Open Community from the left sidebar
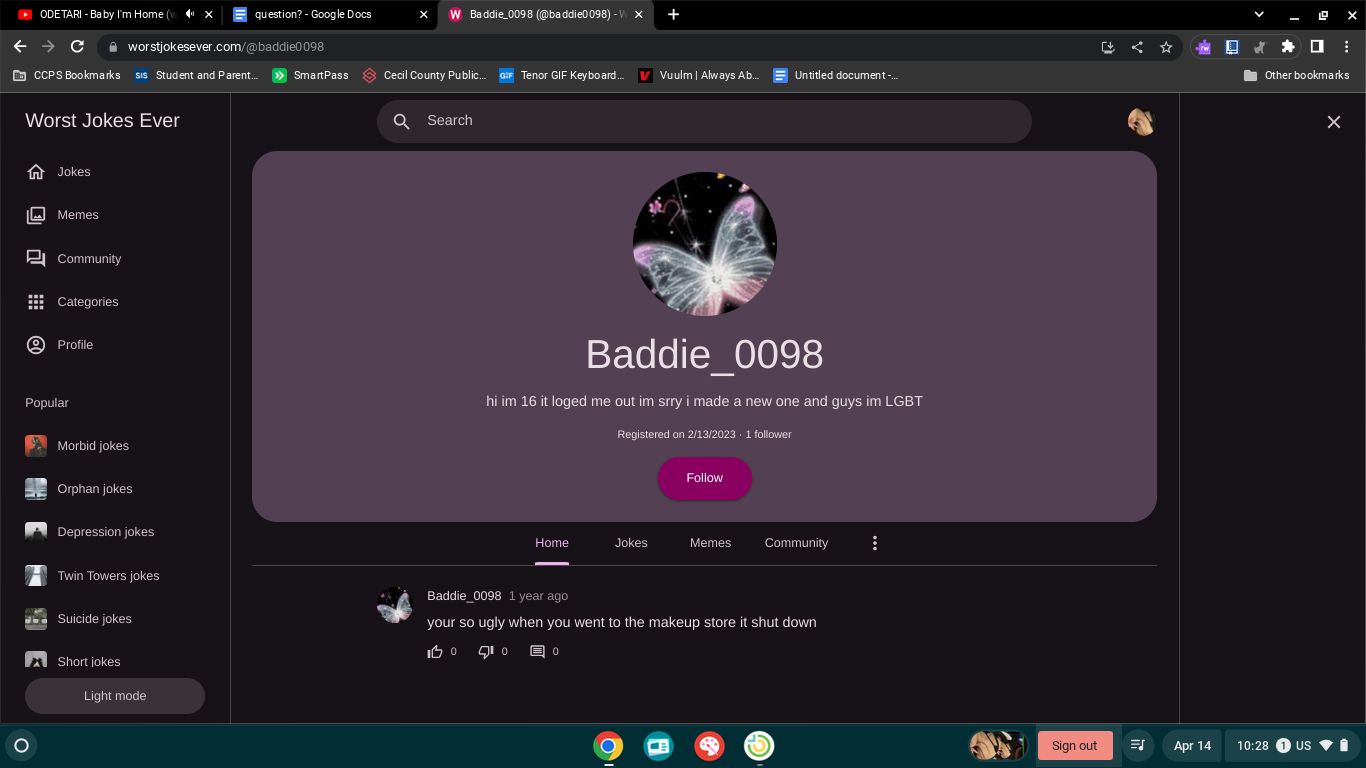Image resolution: width=1366 pixels, height=768 pixels. 88,259
